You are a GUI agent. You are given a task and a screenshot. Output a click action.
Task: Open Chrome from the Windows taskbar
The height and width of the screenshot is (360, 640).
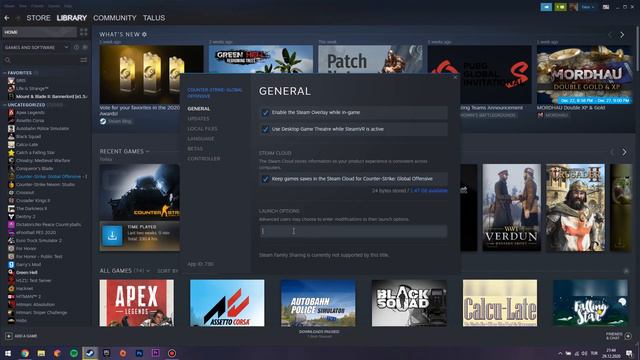tap(25, 353)
